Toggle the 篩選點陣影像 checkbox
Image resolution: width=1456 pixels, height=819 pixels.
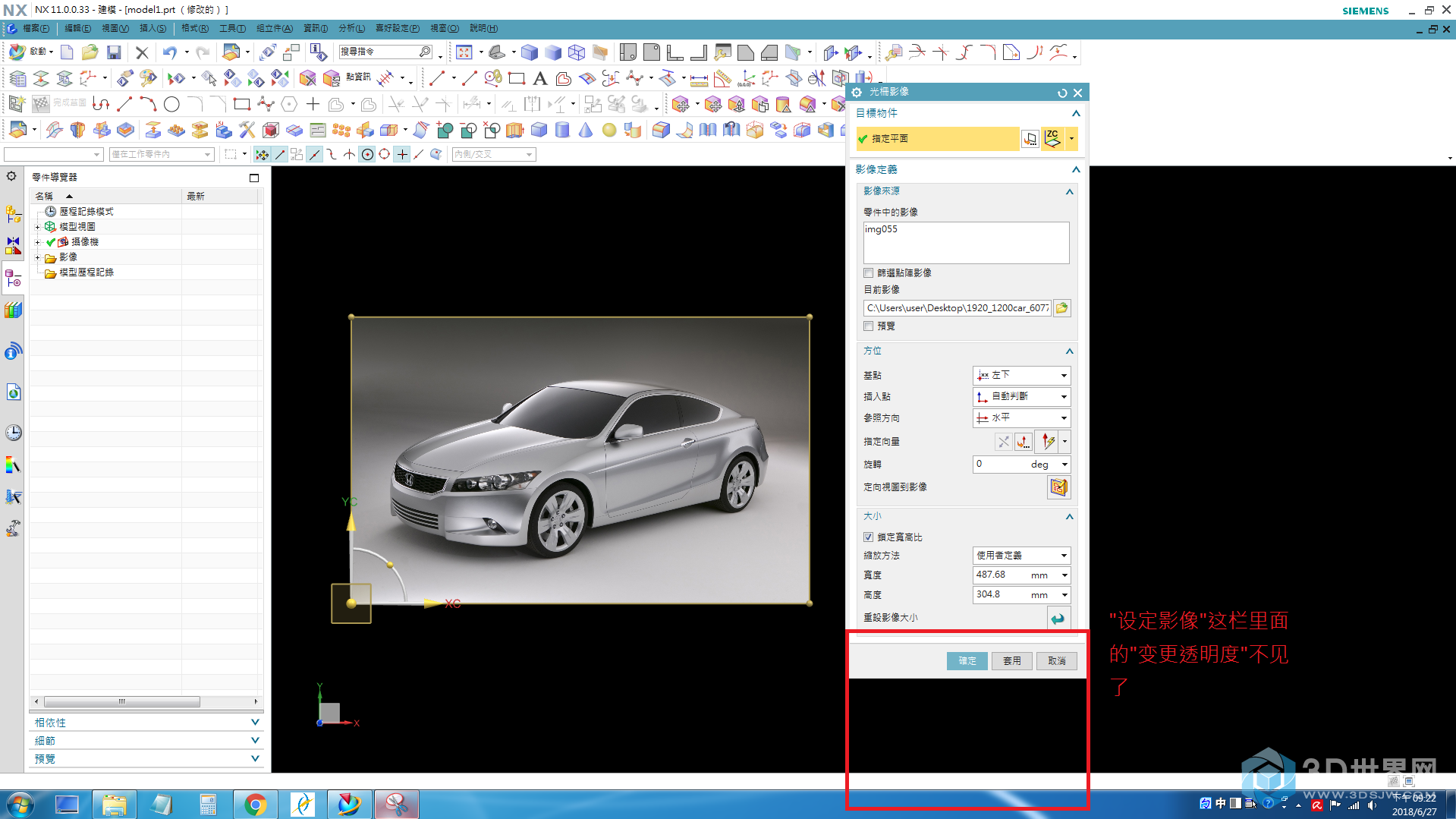[x=868, y=273]
